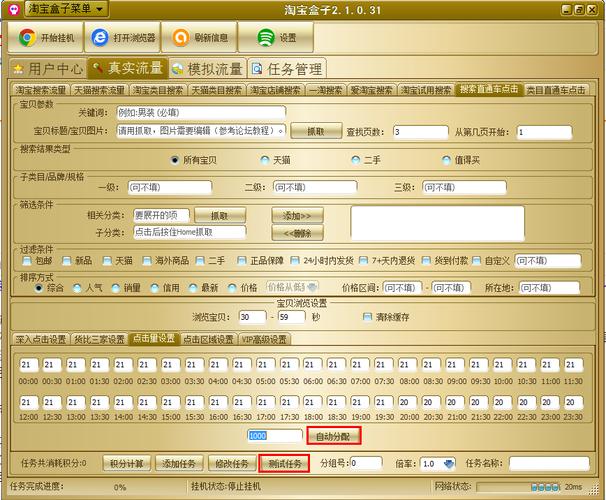Click the 网络状态 signal progress bar
Screen dimensions: 606x500
click(518, 487)
